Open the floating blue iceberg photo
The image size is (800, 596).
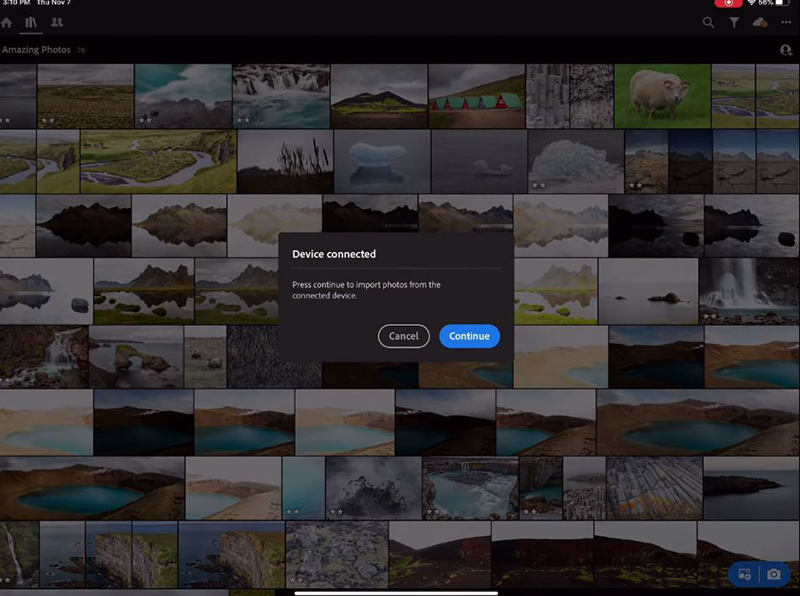click(x=382, y=161)
